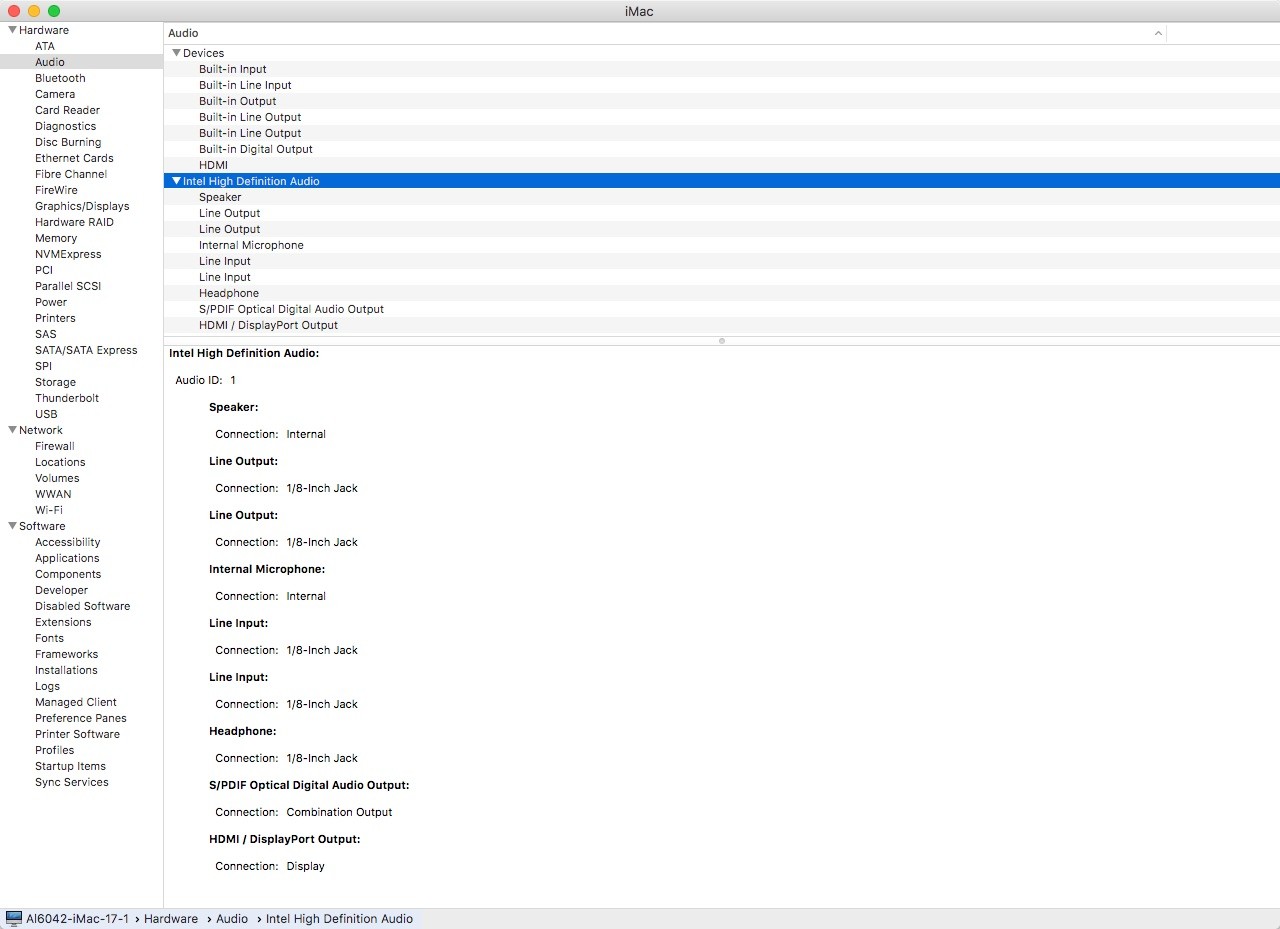Screen dimensions: 1280x929
Task: Collapse the Hardware section in the sidebar
Action: pos(12,30)
